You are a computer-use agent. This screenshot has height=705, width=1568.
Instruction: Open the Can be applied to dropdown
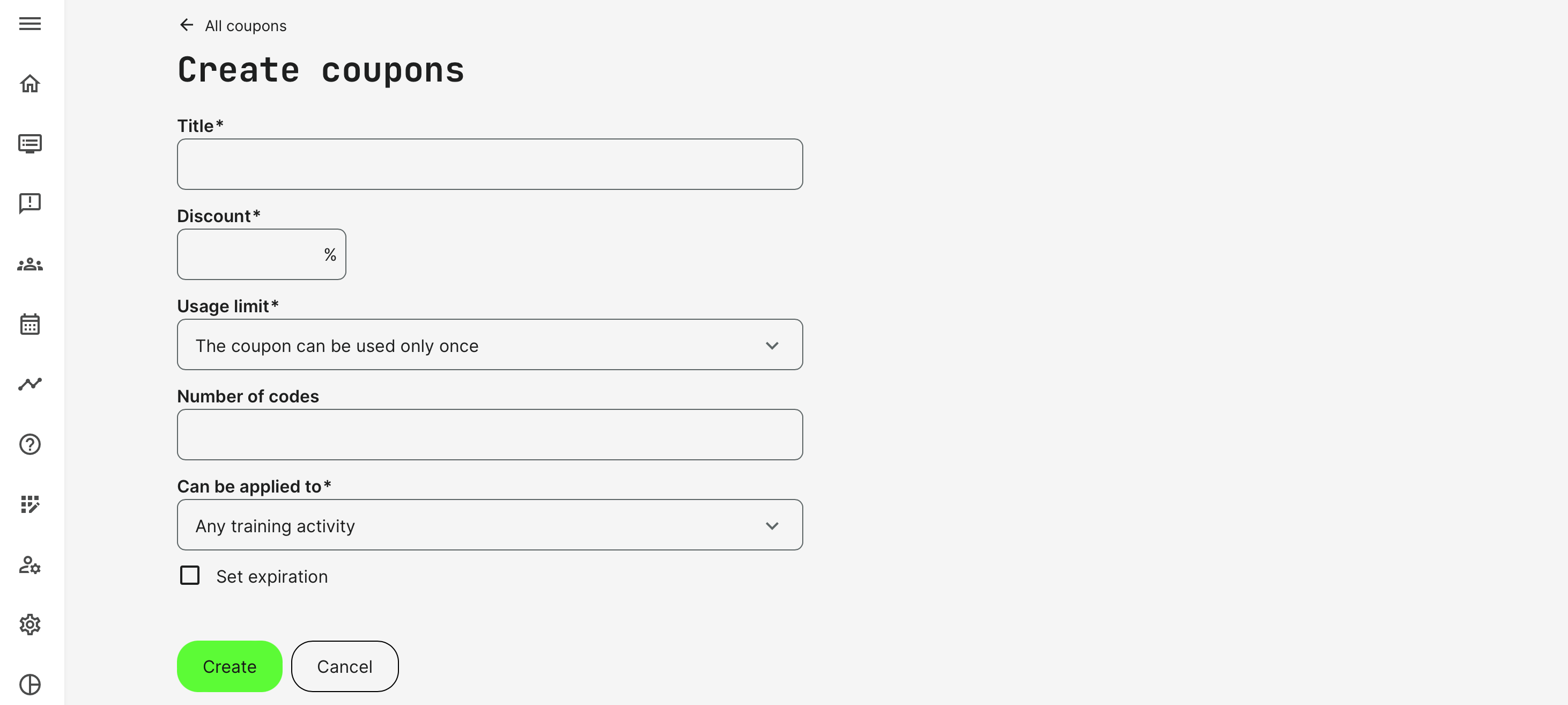click(490, 525)
